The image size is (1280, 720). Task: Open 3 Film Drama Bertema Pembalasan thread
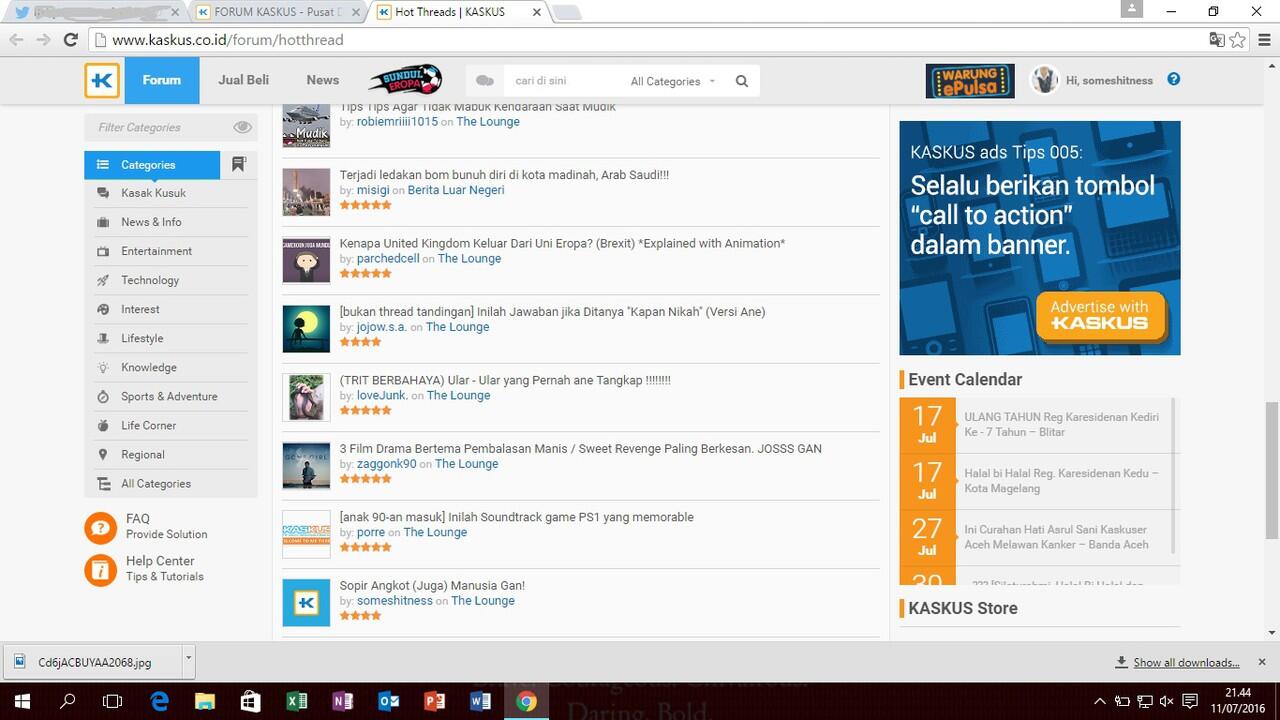(x=581, y=448)
